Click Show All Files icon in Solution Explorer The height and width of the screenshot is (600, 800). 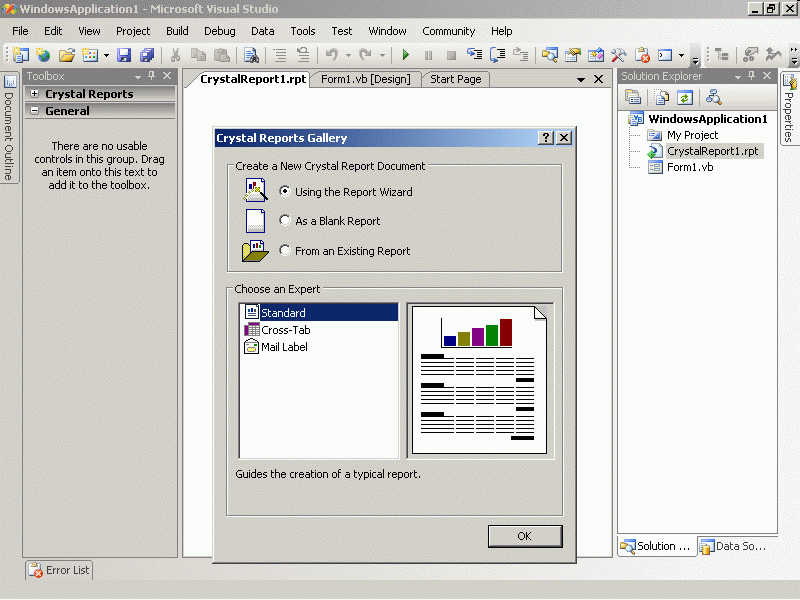tap(661, 97)
